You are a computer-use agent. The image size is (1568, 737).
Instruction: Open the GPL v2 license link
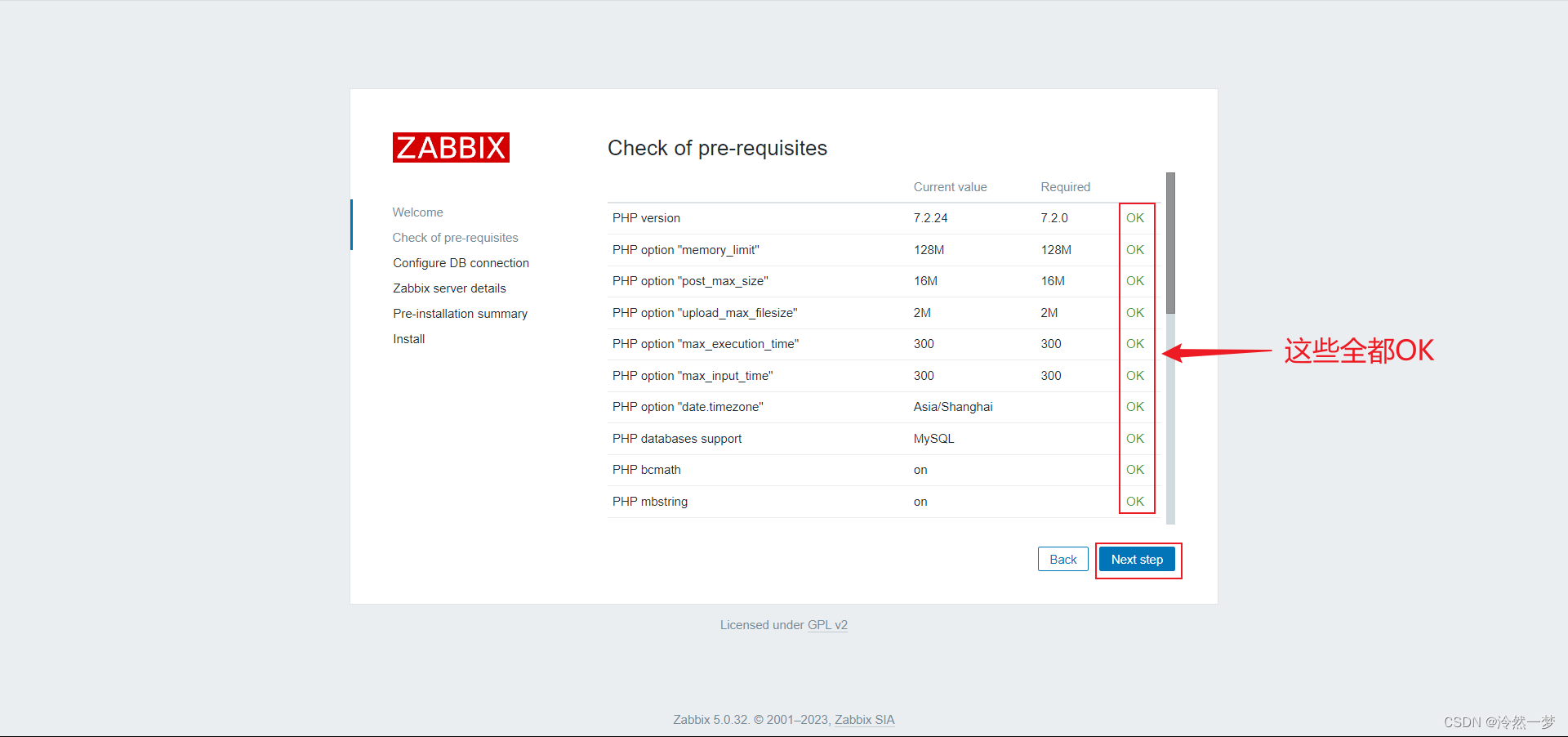[827, 625]
